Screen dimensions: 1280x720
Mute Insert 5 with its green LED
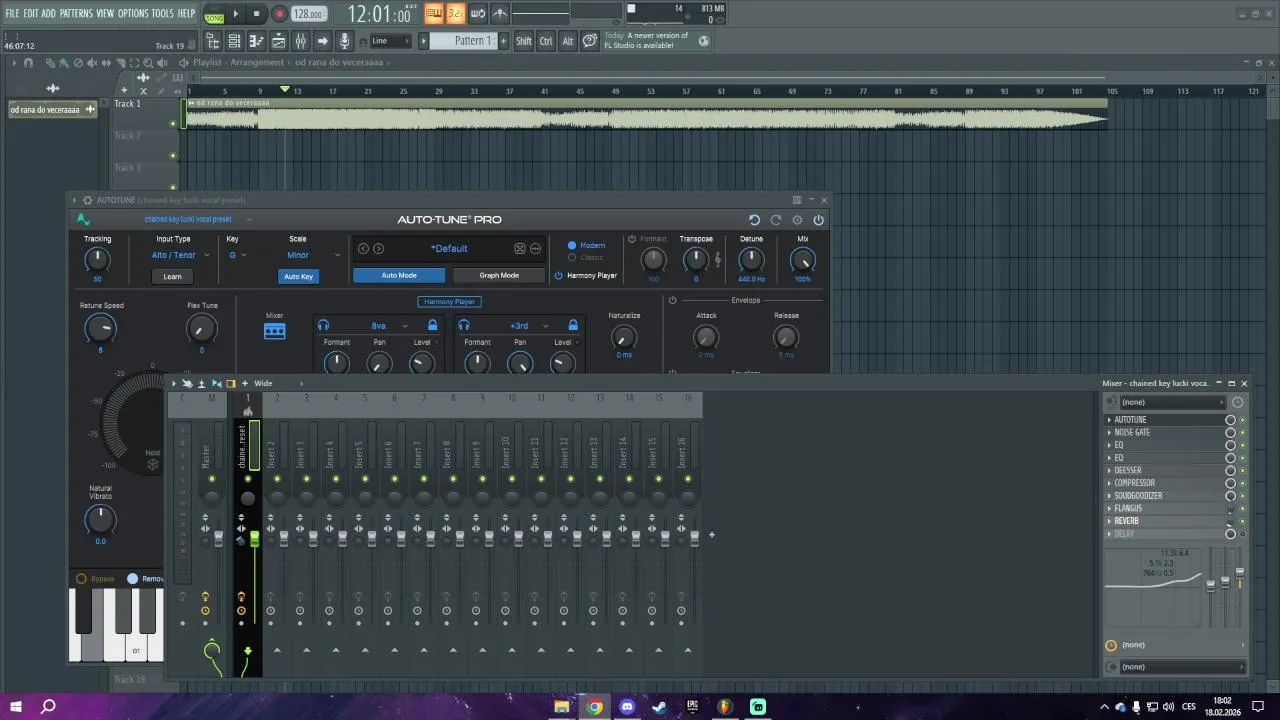tap(364, 479)
